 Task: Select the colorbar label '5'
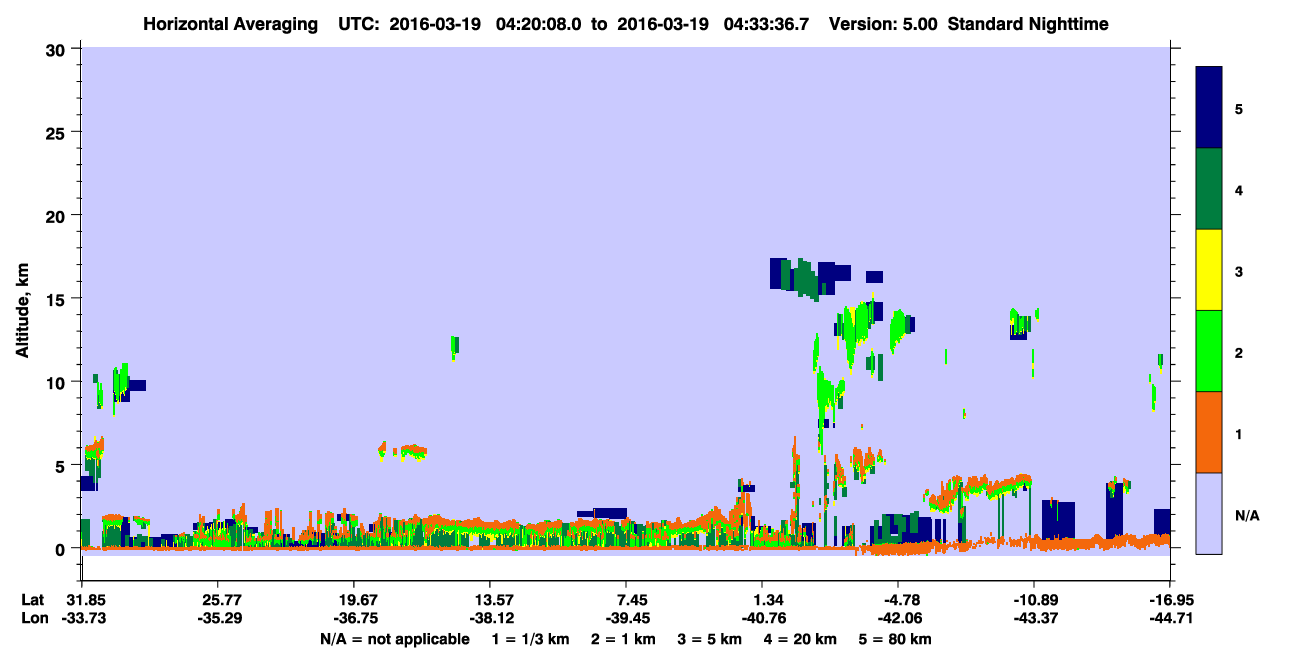point(1239,108)
